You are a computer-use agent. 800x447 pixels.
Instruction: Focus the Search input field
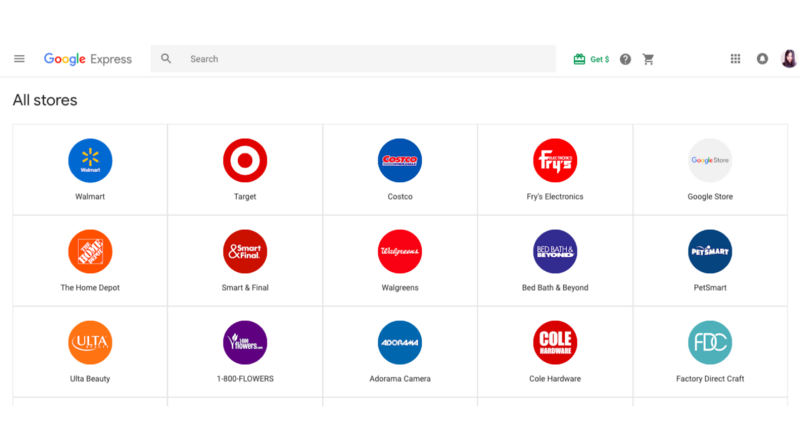click(x=353, y=59)
